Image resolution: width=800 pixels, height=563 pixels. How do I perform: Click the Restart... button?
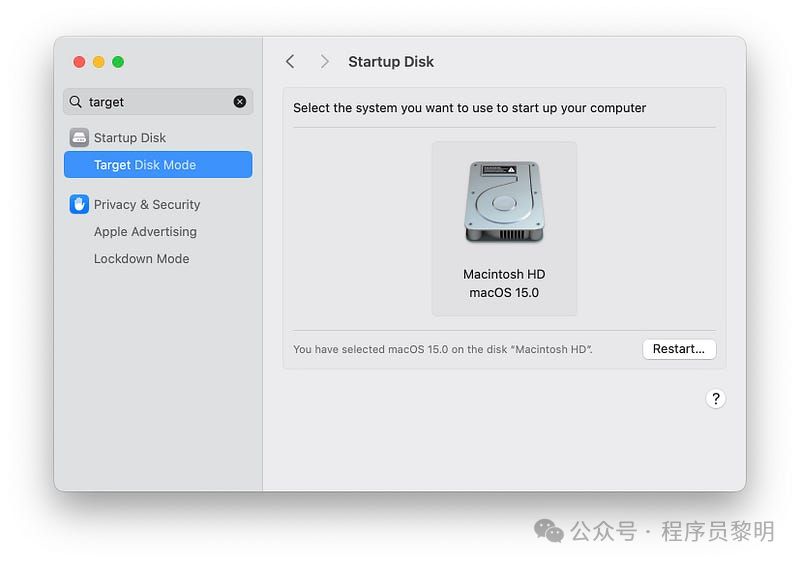[679, 349]
